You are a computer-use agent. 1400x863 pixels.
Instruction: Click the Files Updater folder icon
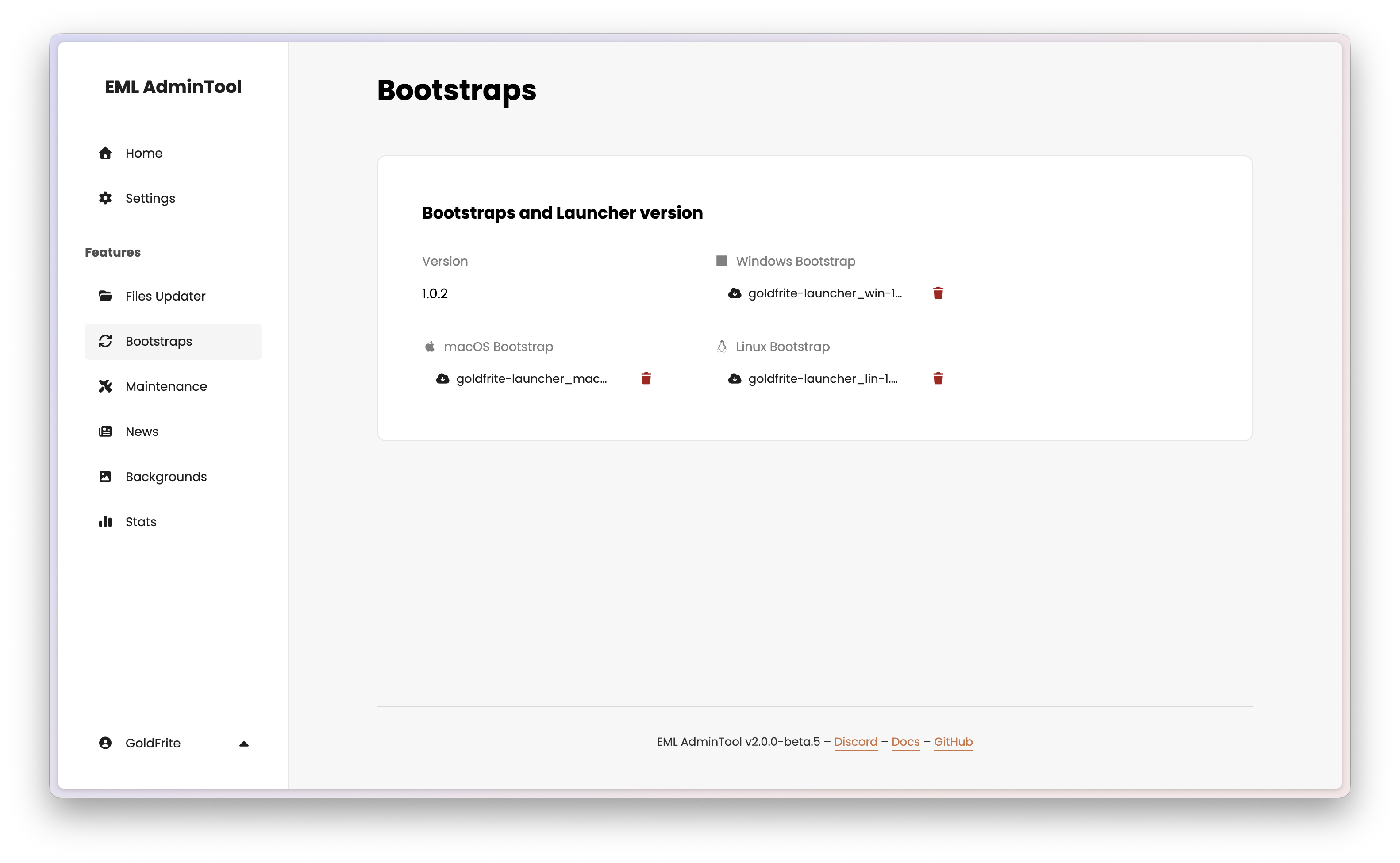(106, 296)
